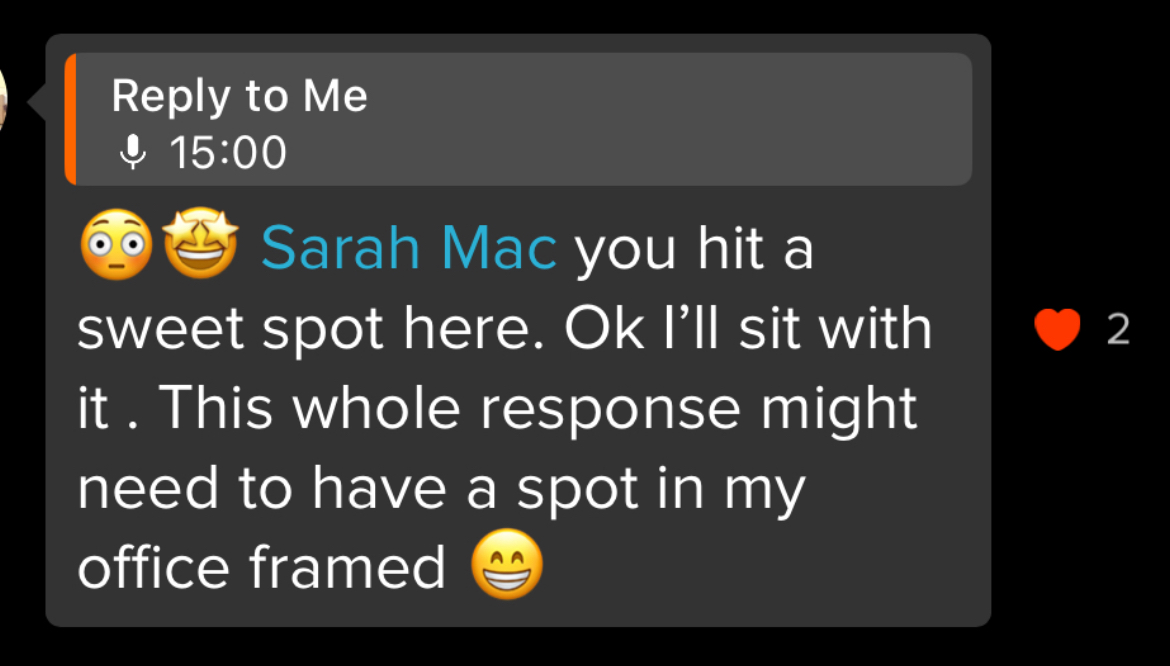Click the text 'you hit a'

coord(693,249)
